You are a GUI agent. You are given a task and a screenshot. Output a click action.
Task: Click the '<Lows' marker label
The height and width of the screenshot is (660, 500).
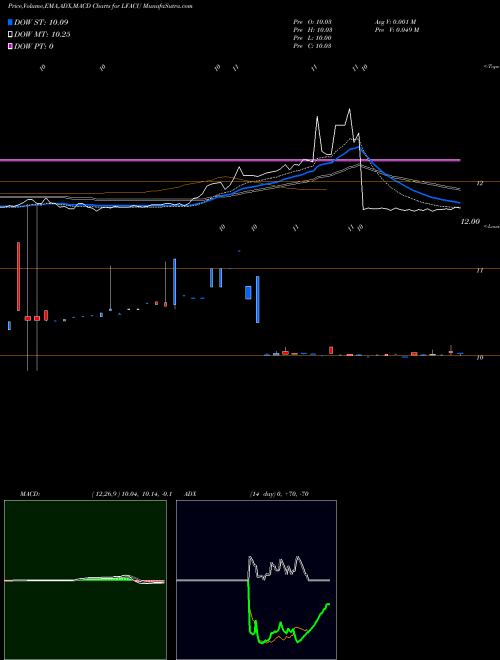492,226
